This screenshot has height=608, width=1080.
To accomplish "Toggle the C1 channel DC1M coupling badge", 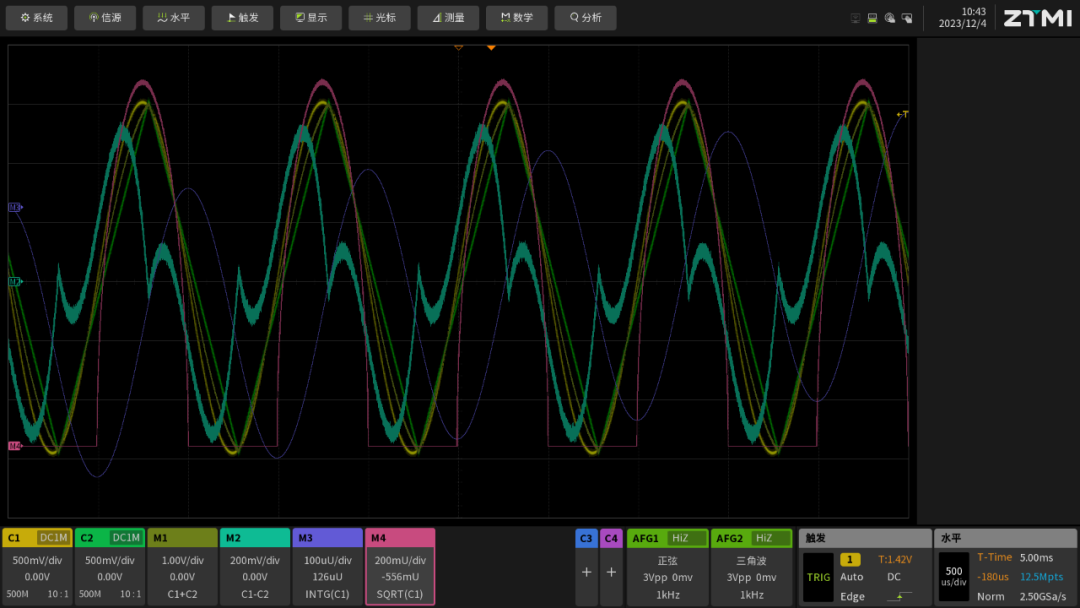I will pos(54,538).
